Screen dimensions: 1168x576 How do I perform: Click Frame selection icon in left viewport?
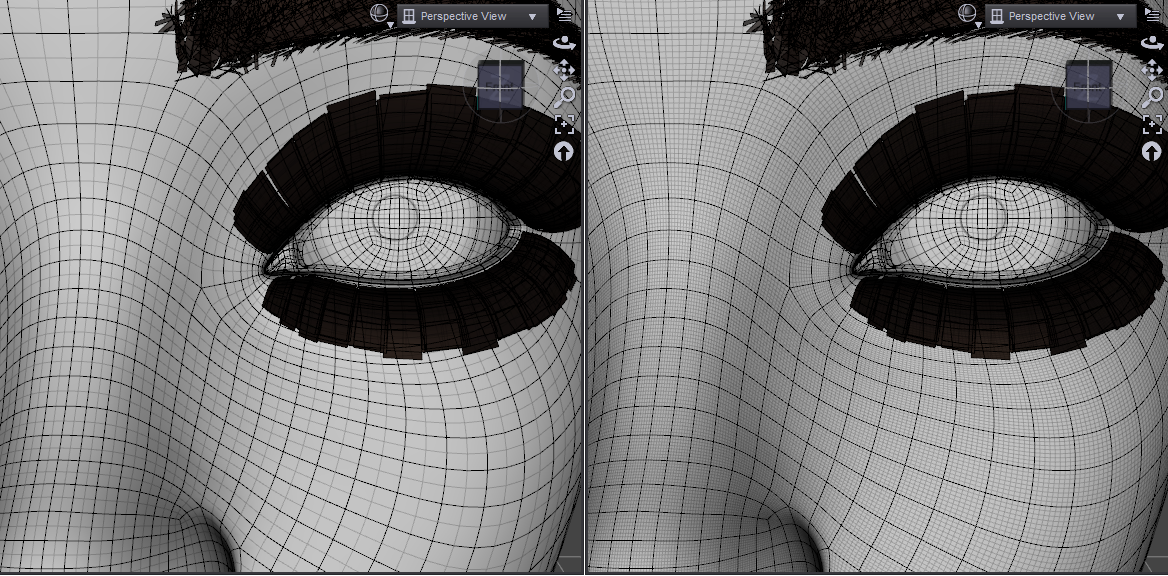[564, 124]
